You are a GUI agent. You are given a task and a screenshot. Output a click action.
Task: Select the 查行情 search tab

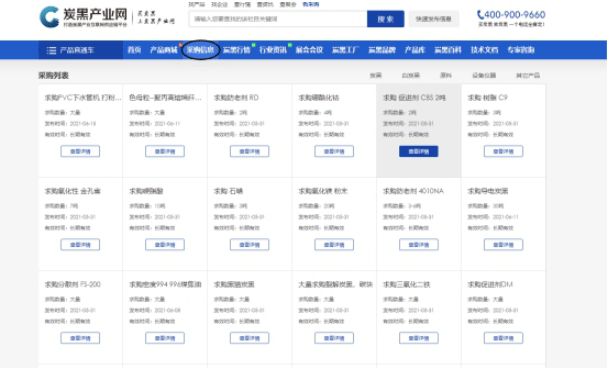click(242, 4)
